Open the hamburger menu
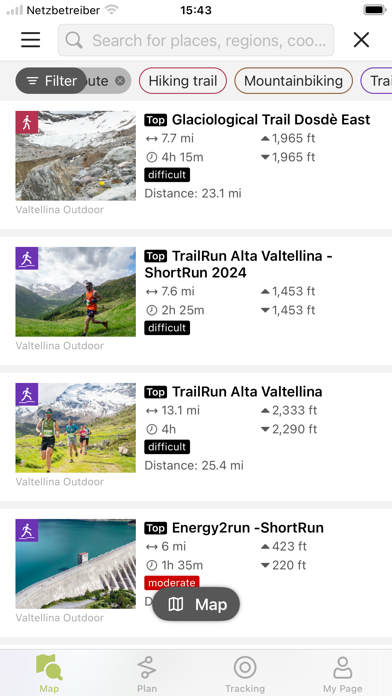The image size is (392, 696). pyautogui.click(x=31, y=40)
